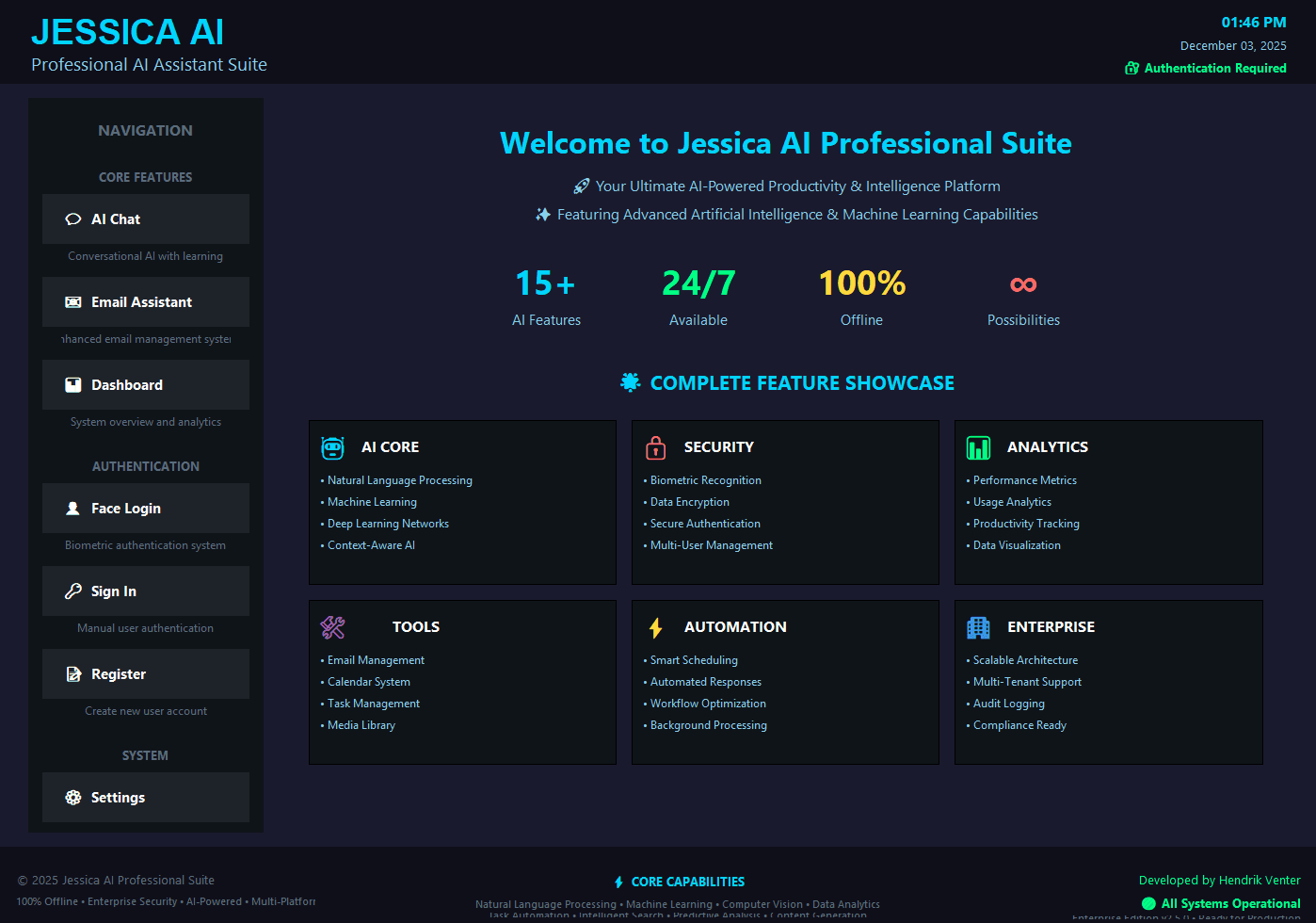Click the Tools wrench icon

point(333,626)
